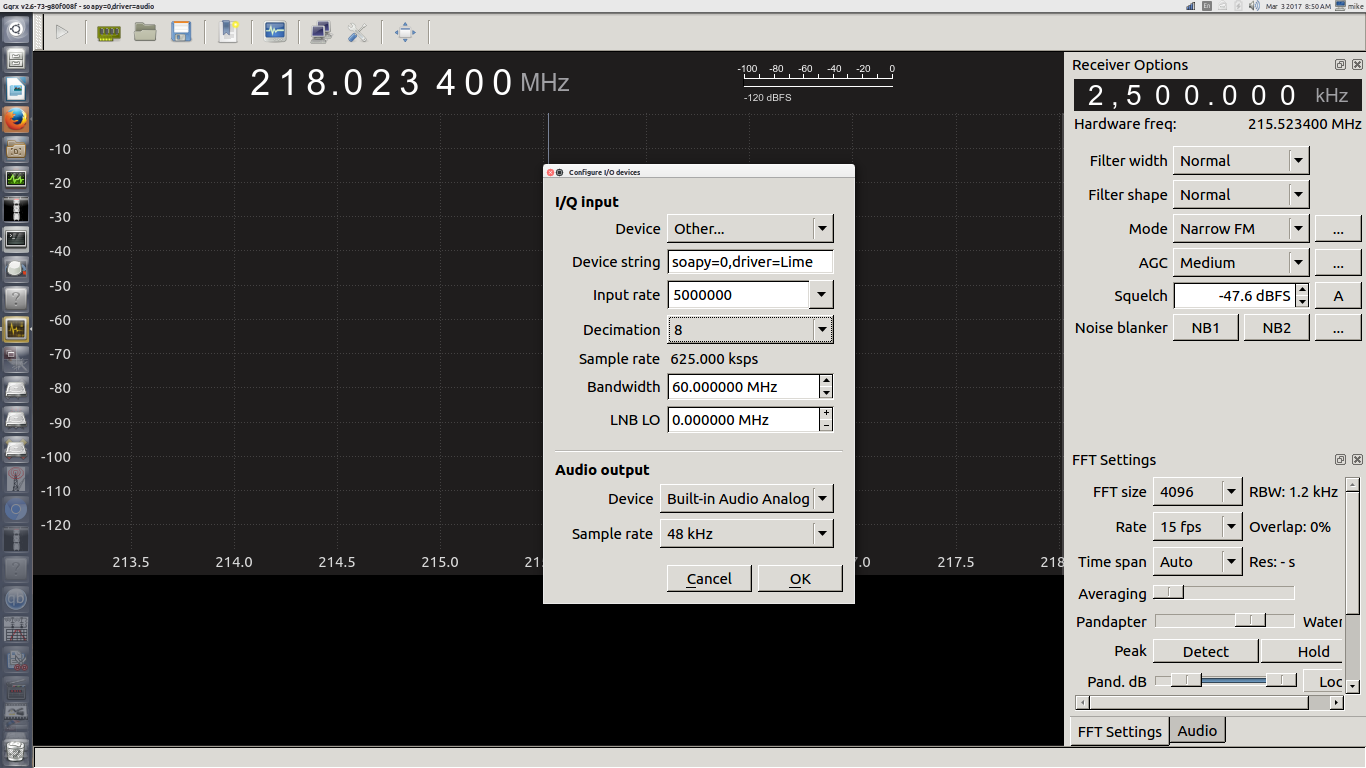Open the System Monitor dock icon

[x=16, y=180]
